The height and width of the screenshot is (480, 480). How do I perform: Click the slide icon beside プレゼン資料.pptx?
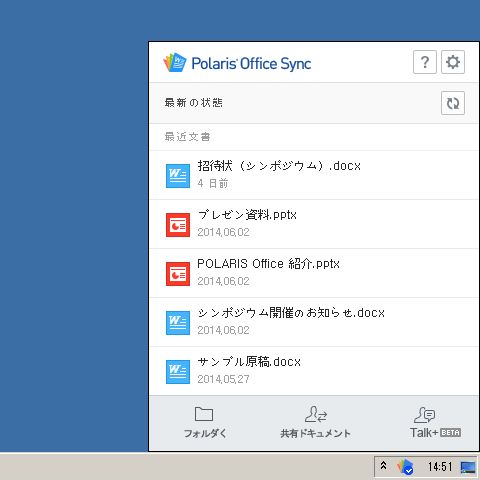coord(178,225)
